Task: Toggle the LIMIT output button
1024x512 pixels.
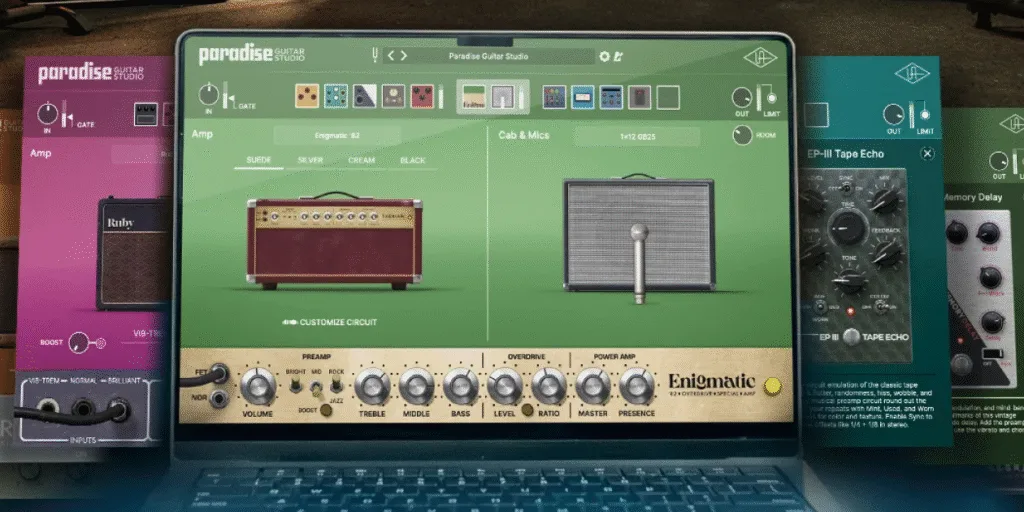Action: click(771, 99)
